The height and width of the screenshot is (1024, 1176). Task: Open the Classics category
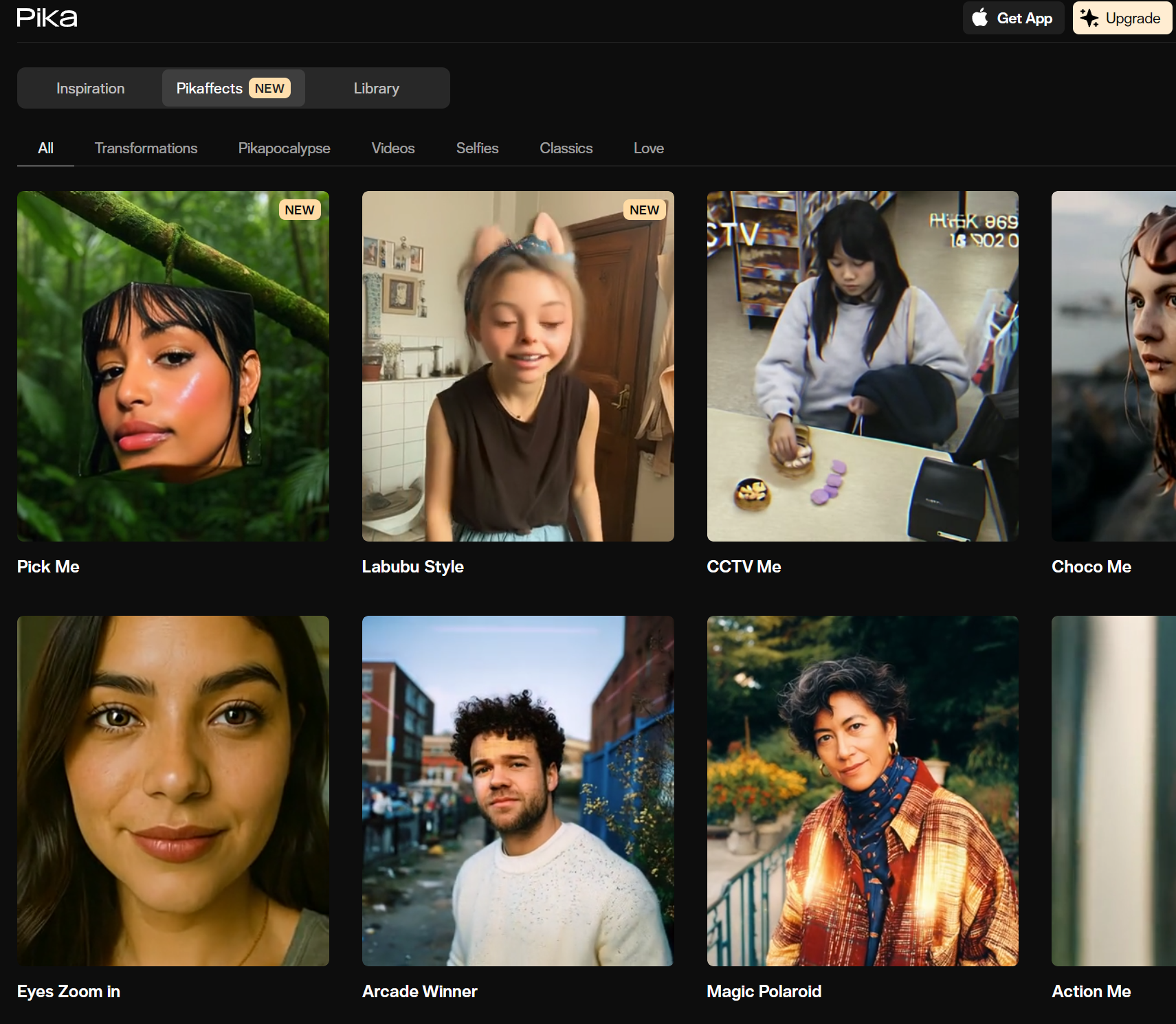coord(566,148)
